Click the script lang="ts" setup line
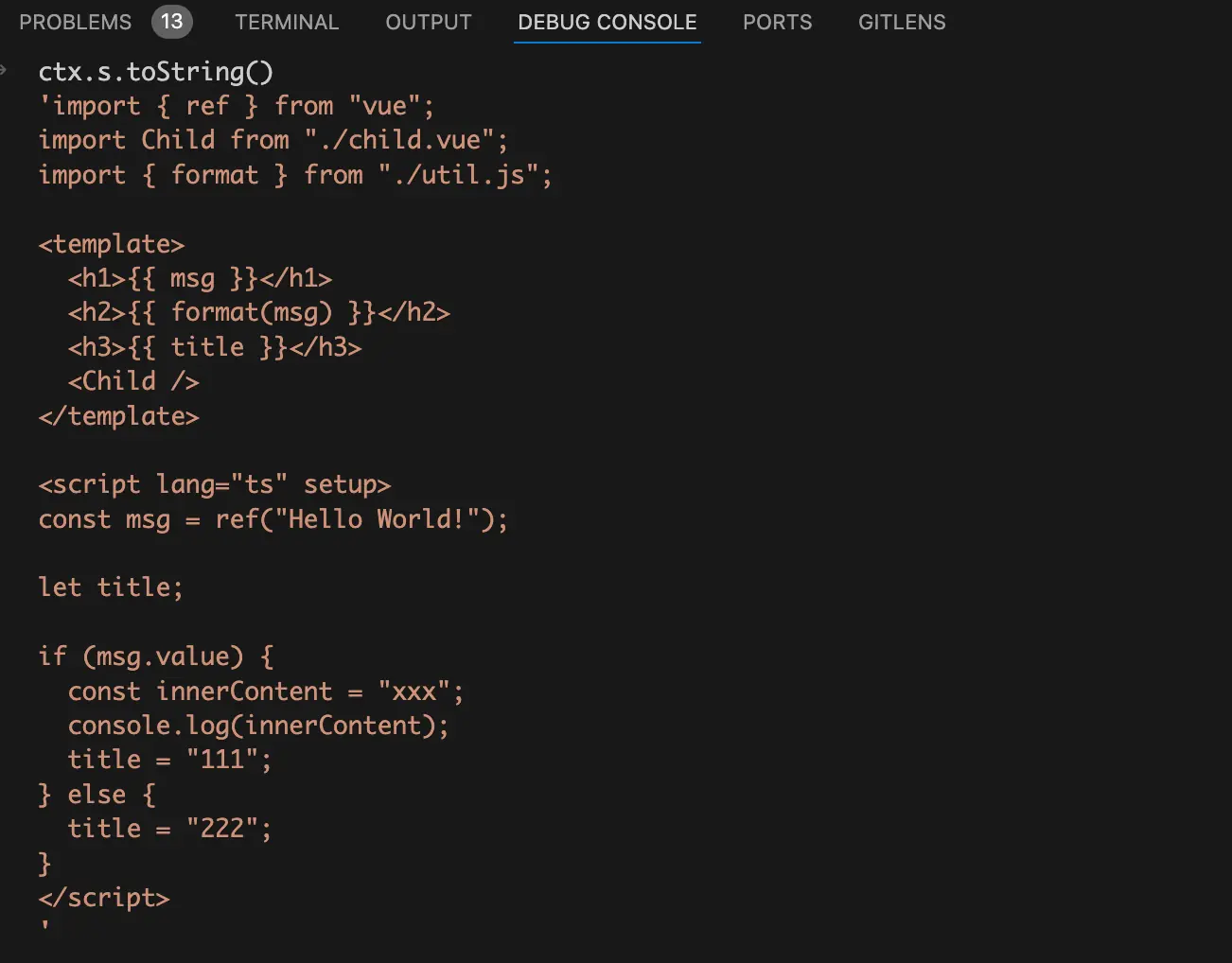Viewport: 1232px width, 963px height. pos(214,484)
